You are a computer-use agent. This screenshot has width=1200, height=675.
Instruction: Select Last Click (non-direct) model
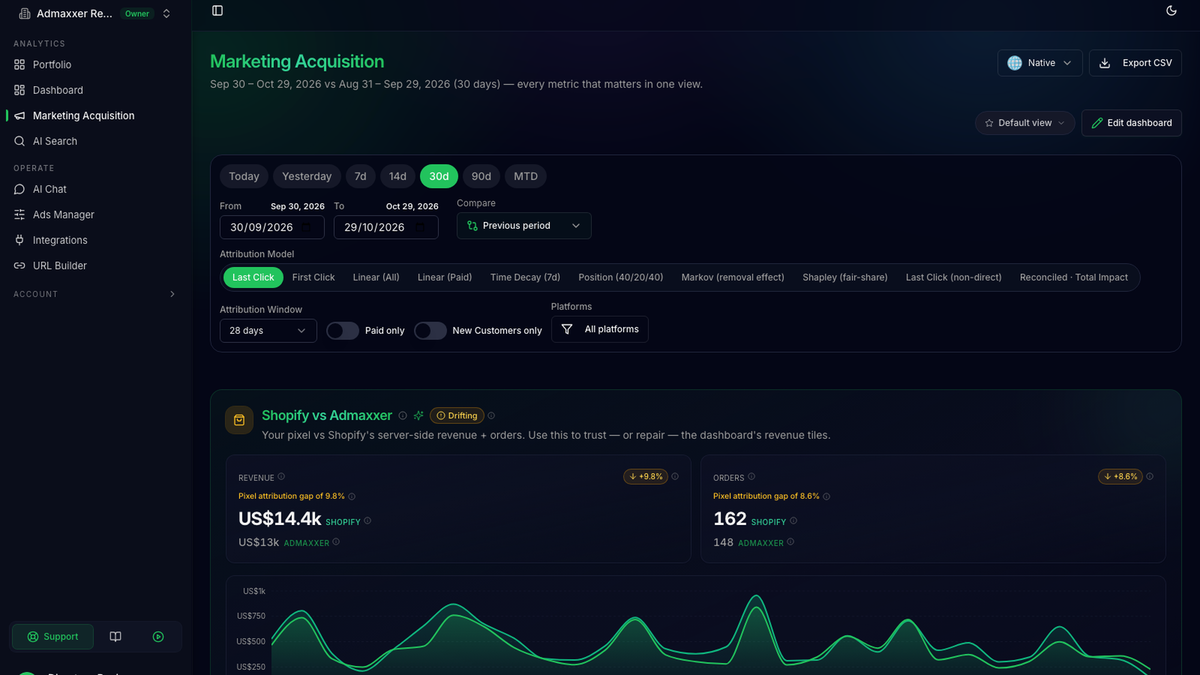(x=954, y=277)
